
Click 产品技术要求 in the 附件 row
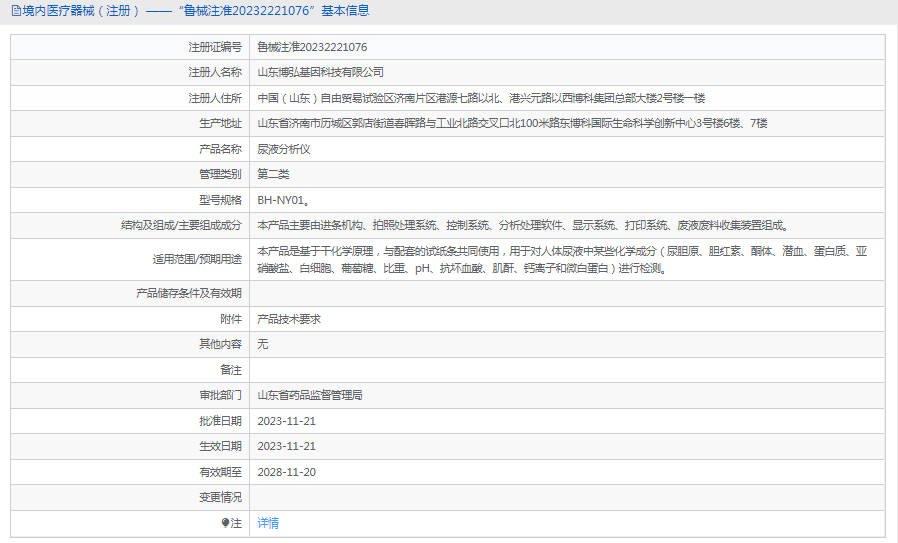click(289, 319)
